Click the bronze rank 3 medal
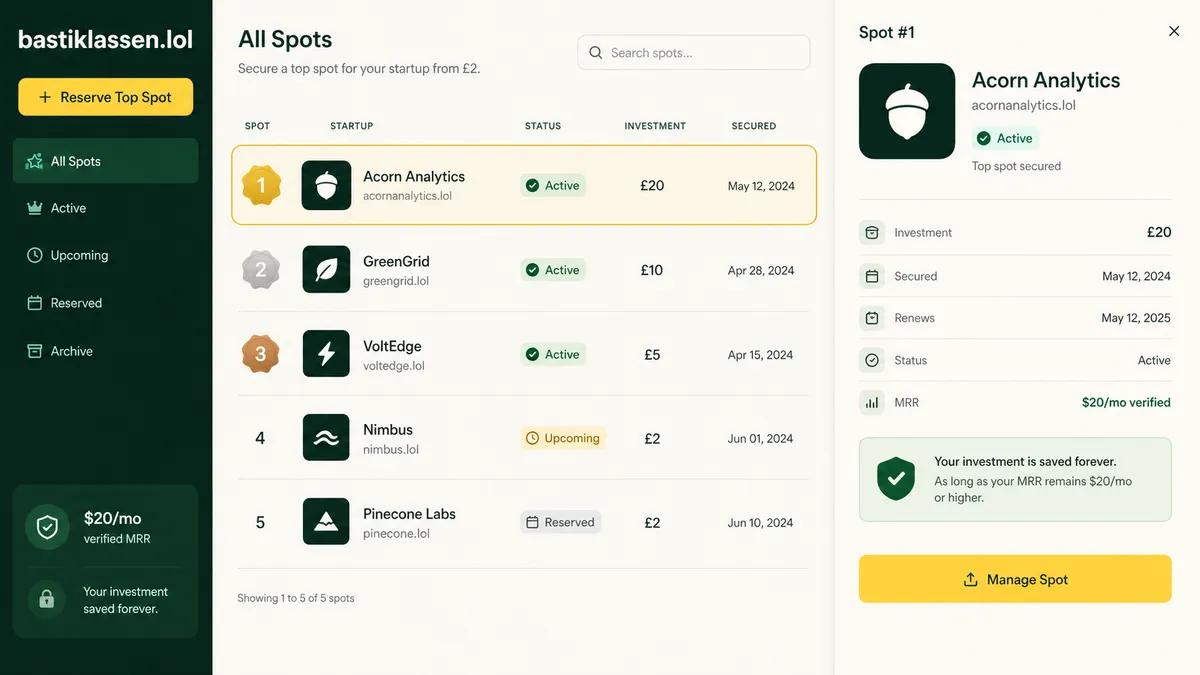 tap(261, 354)
